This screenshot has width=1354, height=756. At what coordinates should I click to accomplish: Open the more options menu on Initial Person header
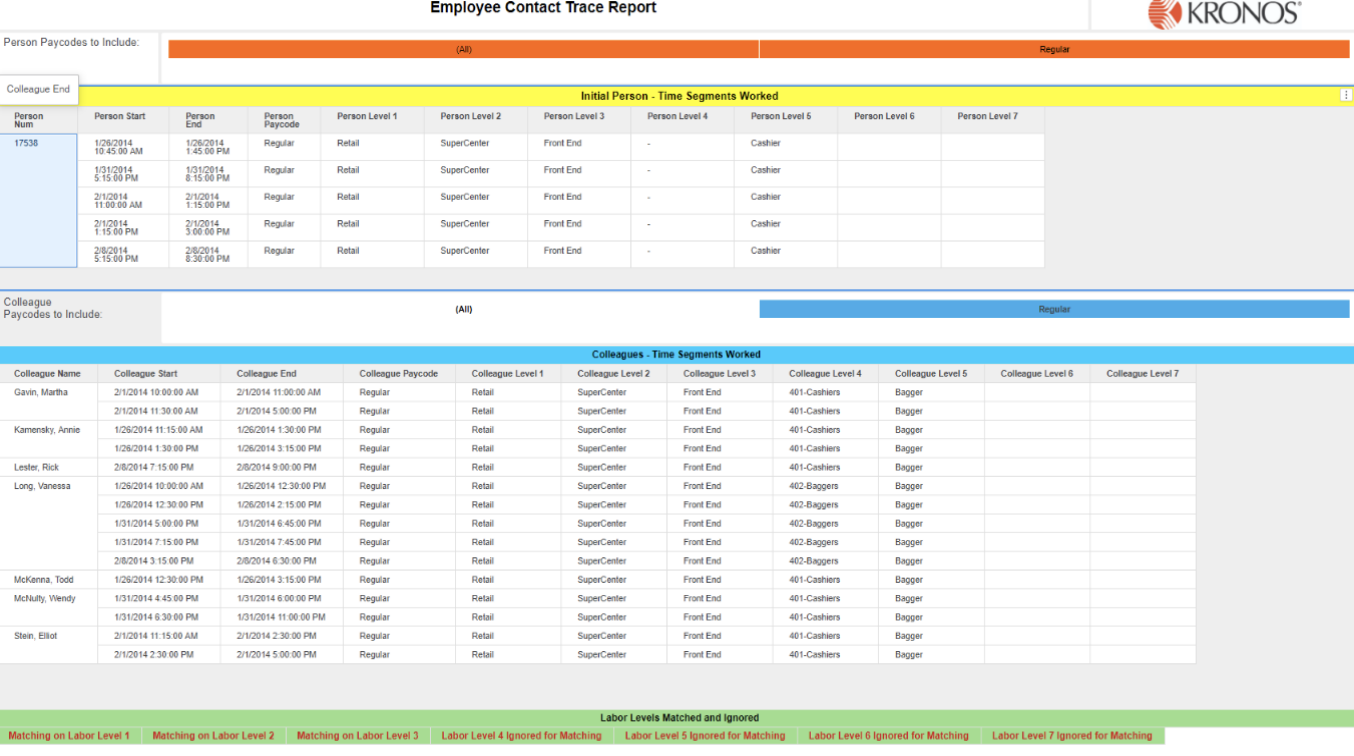click(x=1345, y=95)
